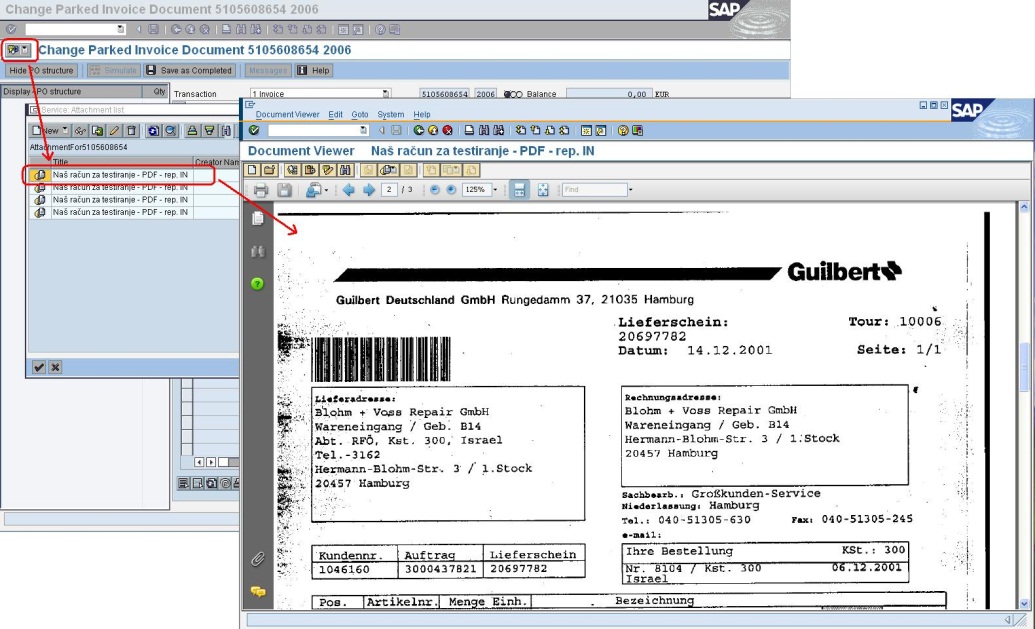Screen dimensions: 1035x629
Task: Open Help menu in Document Viewer
Action: coord(422,114)
